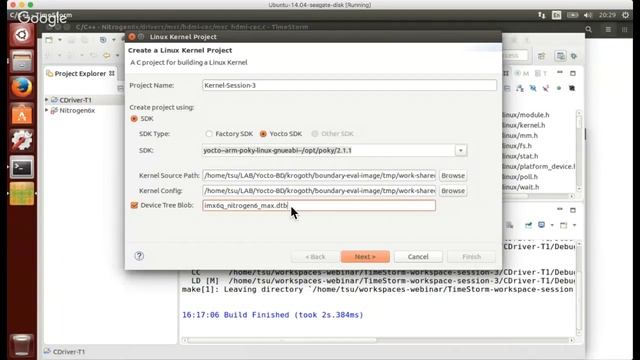640x360 pixels.
Task: Click the Finish button
Action: coord(471,257)
